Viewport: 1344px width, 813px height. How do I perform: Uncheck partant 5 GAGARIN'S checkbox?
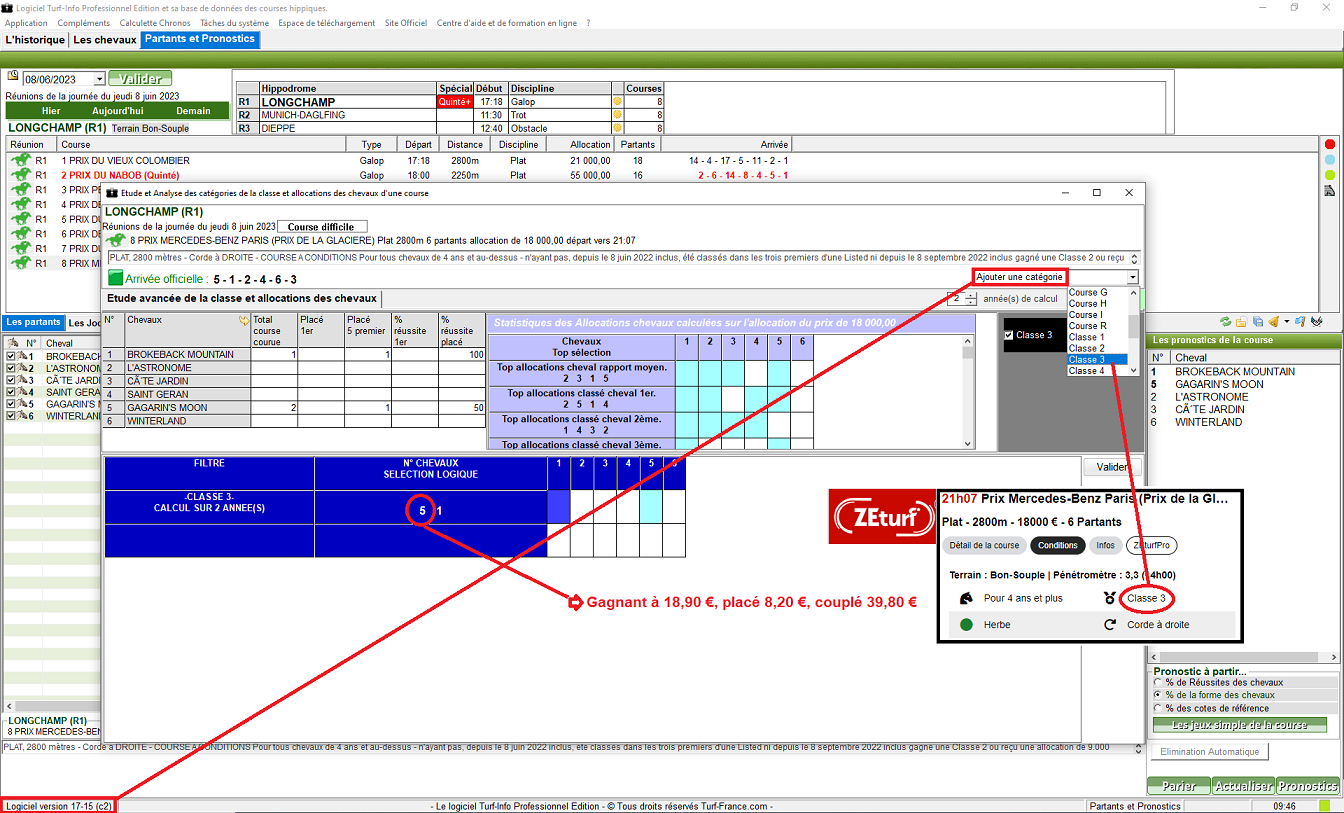[x=11, y=404]
